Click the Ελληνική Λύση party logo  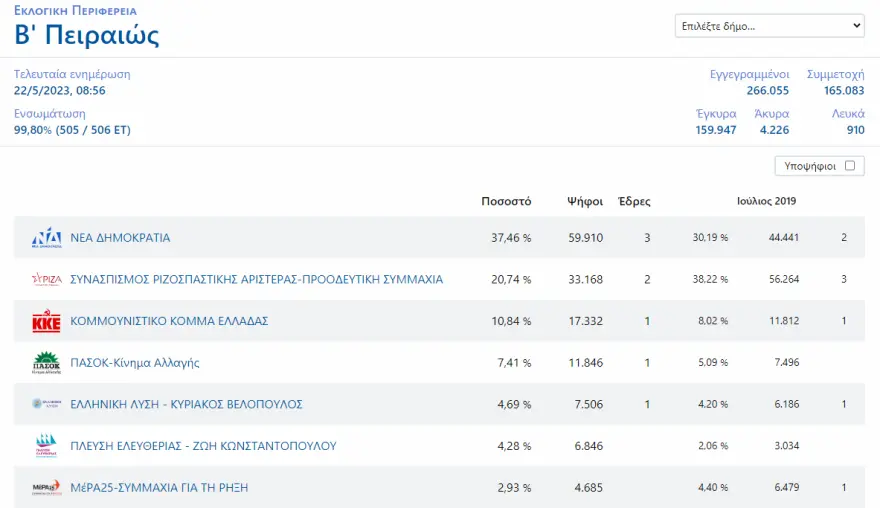point(46,405)
